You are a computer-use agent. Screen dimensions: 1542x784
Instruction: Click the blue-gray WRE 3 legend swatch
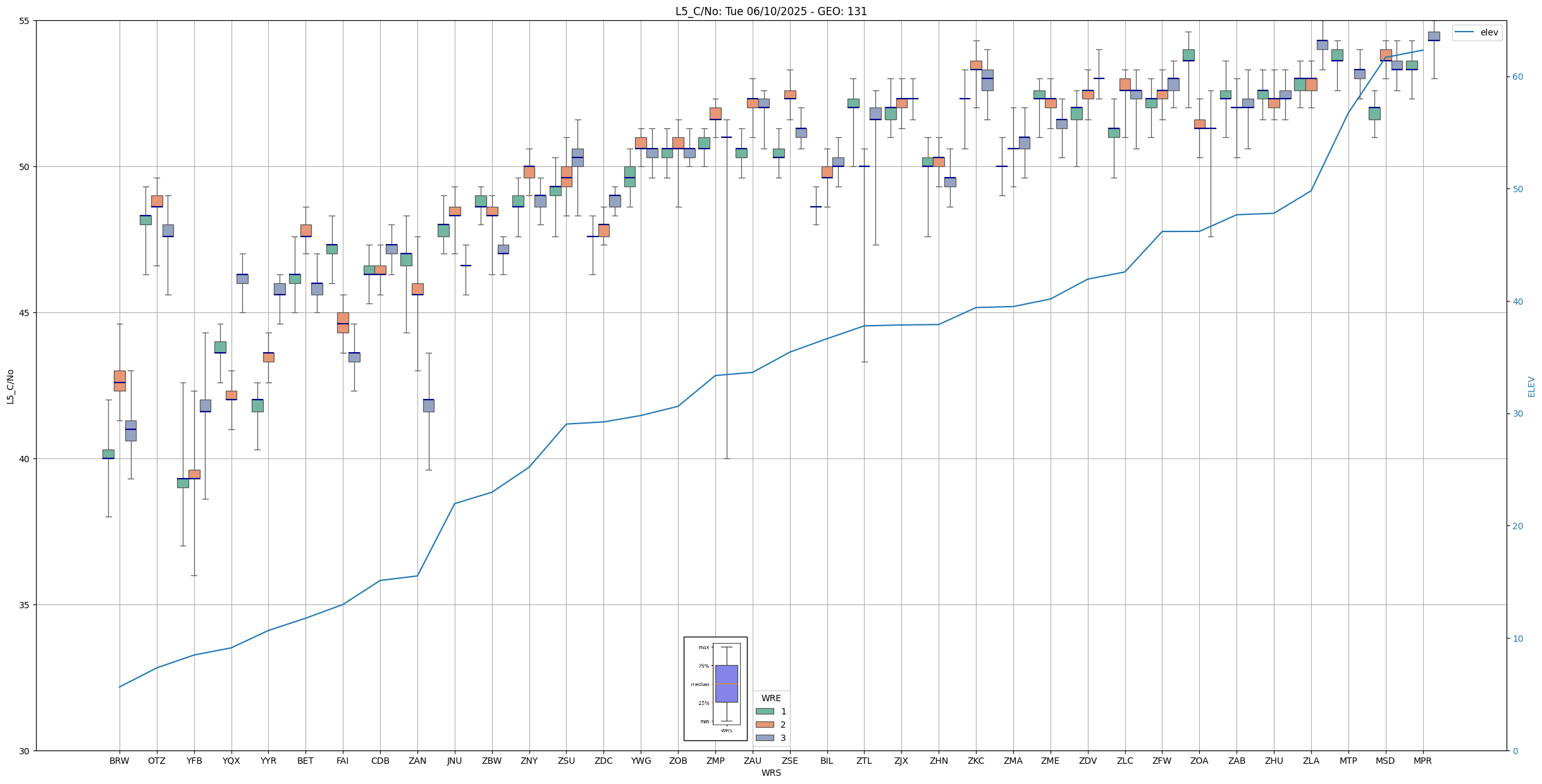pyautogui.click(x=765, y=738)
